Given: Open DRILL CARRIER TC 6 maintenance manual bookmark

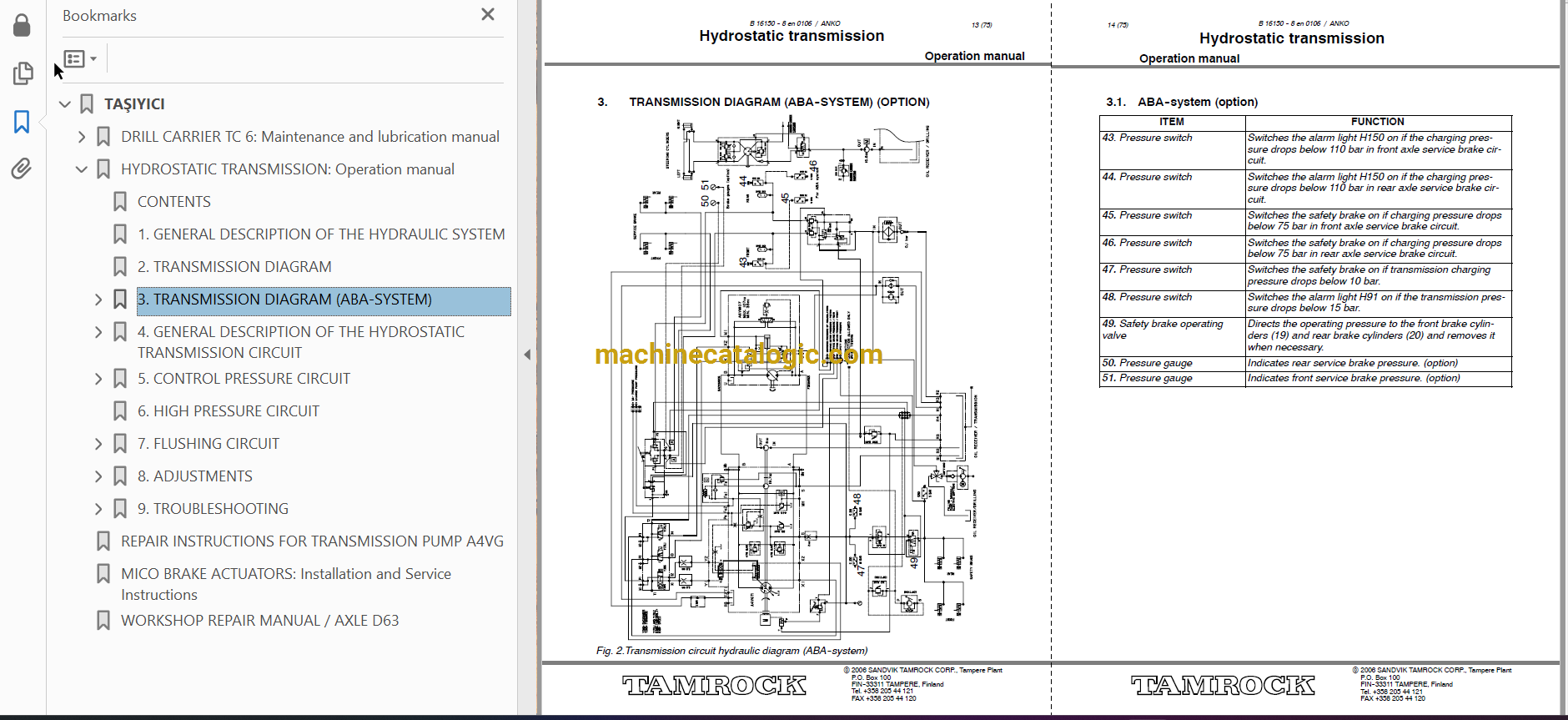Looking at the screenshot, I should click(310, 137).
